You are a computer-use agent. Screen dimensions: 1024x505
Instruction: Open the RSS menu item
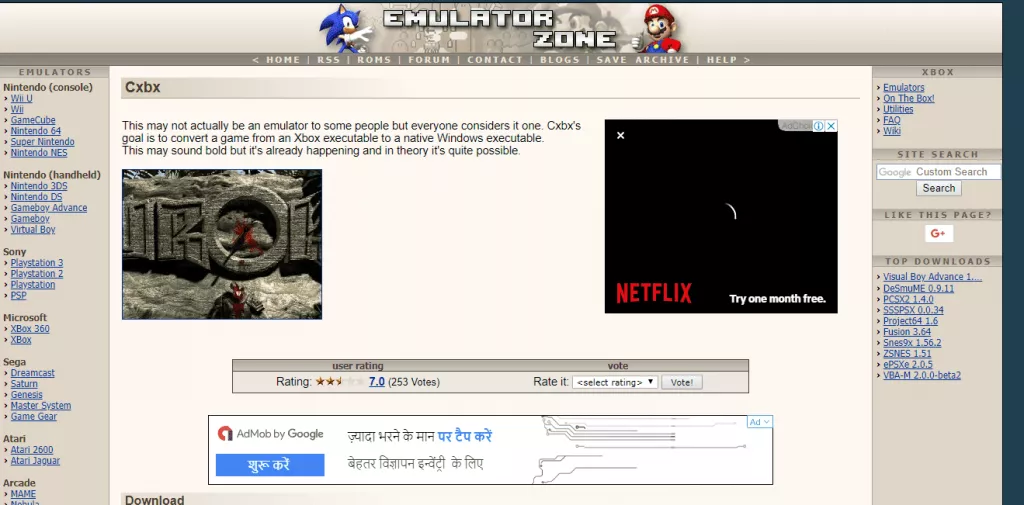click(328, 59)
